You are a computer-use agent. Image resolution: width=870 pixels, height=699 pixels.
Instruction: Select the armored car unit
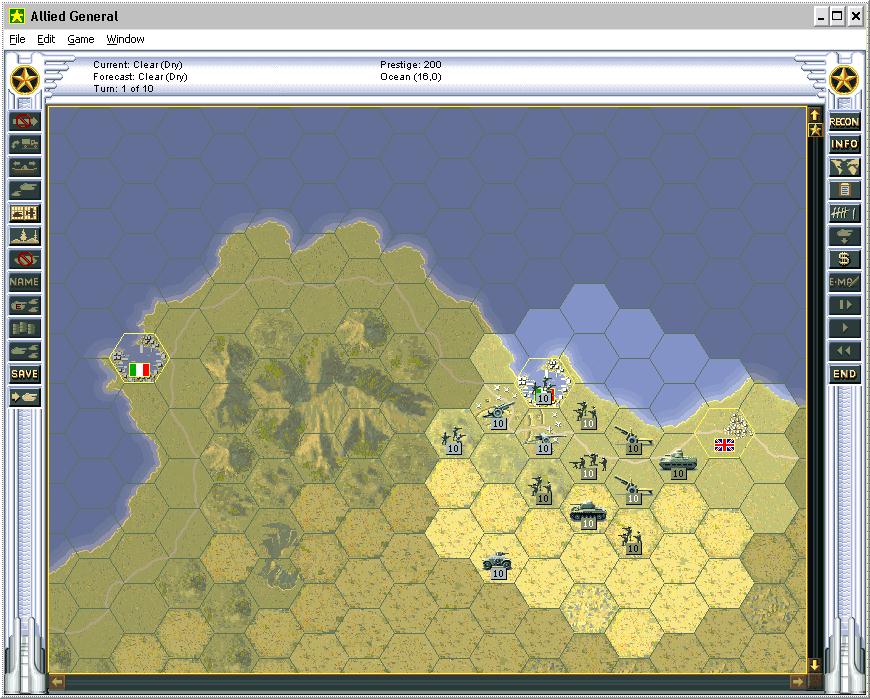coord(497,563)
